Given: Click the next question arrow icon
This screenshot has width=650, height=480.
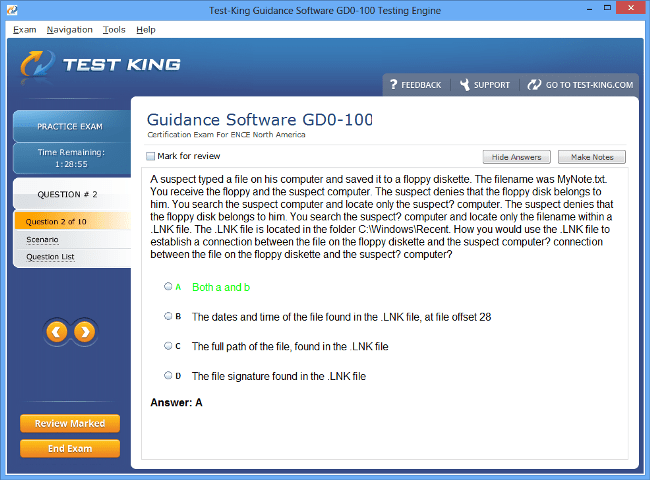Looking at the screenshot, I should [x=85, y=332].
